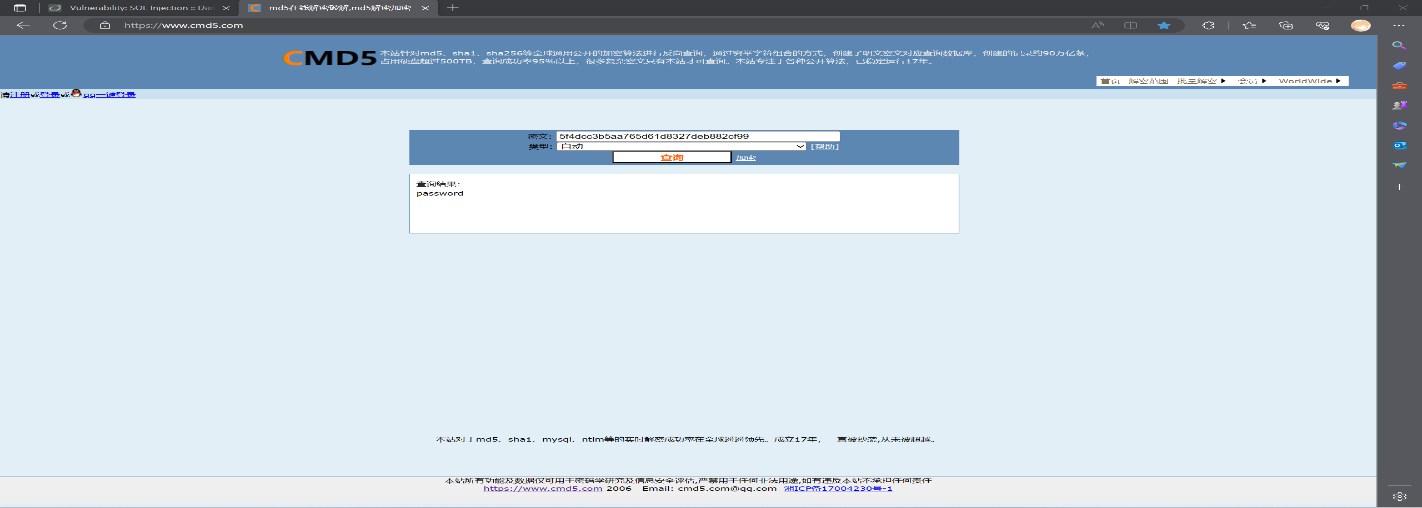Open the Favorites list icon
Screen dimensions: 1422x508
pos(1249,25)
